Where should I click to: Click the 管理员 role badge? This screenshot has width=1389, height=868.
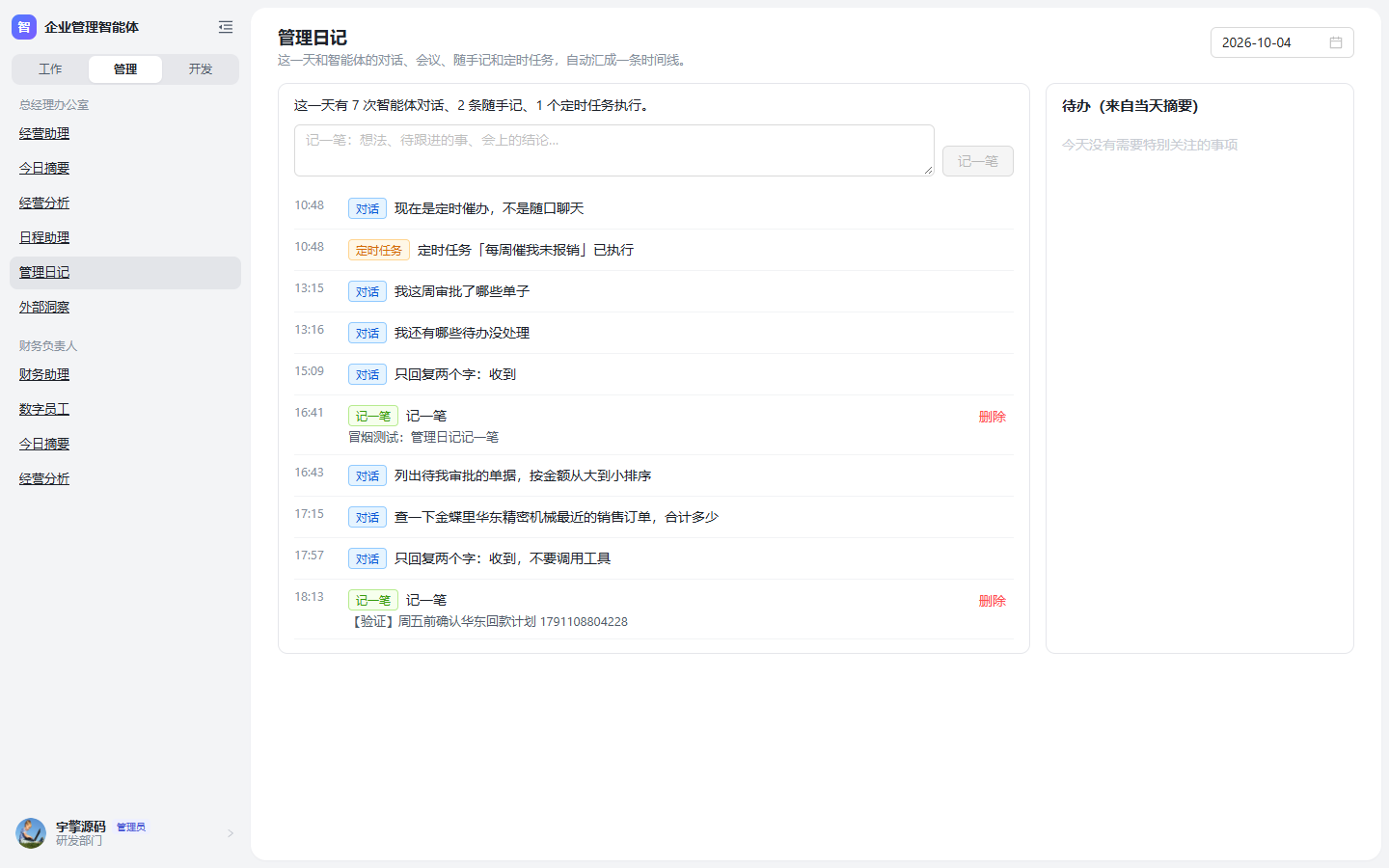131,827
